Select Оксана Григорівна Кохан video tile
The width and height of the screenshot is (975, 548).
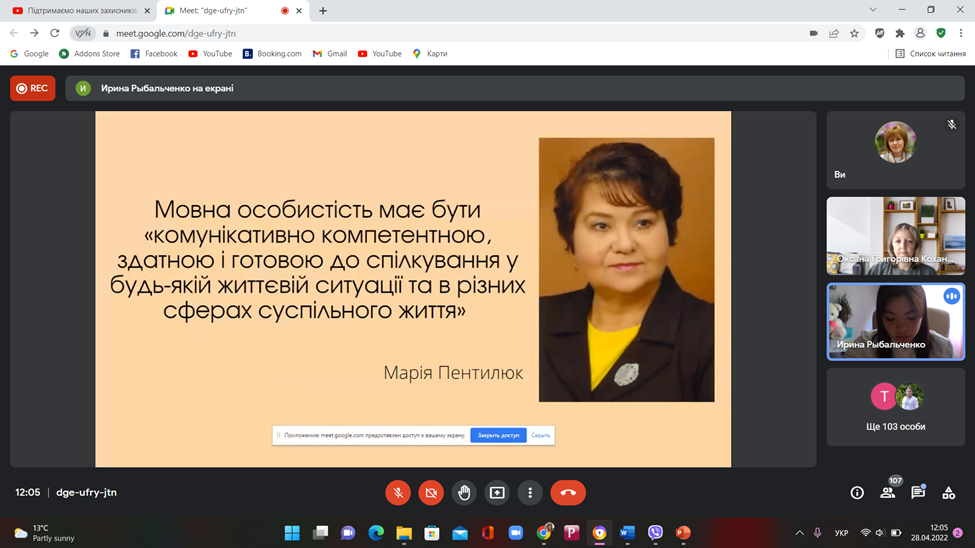pos(895,236)
